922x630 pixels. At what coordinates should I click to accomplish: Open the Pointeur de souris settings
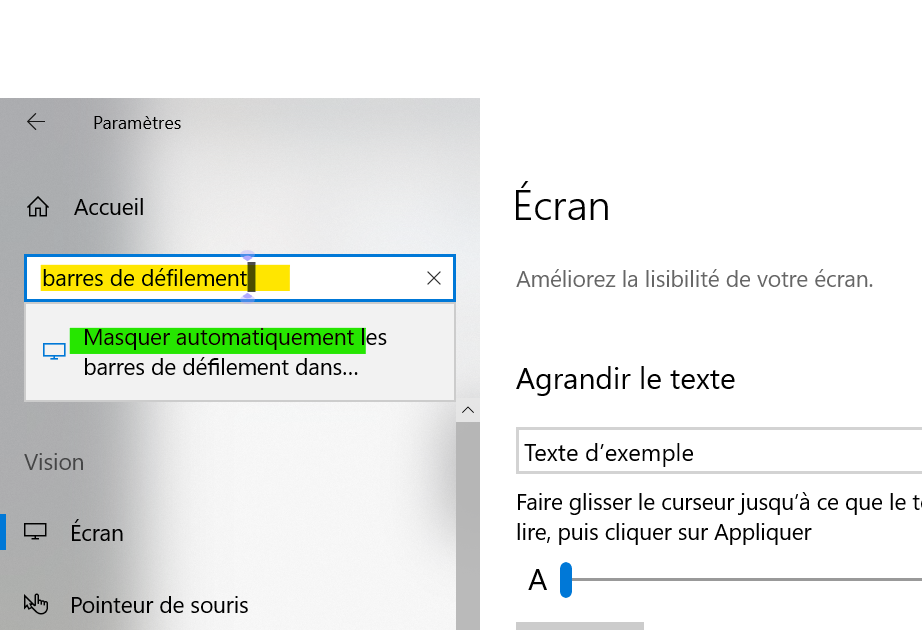(x=159, y=605)
